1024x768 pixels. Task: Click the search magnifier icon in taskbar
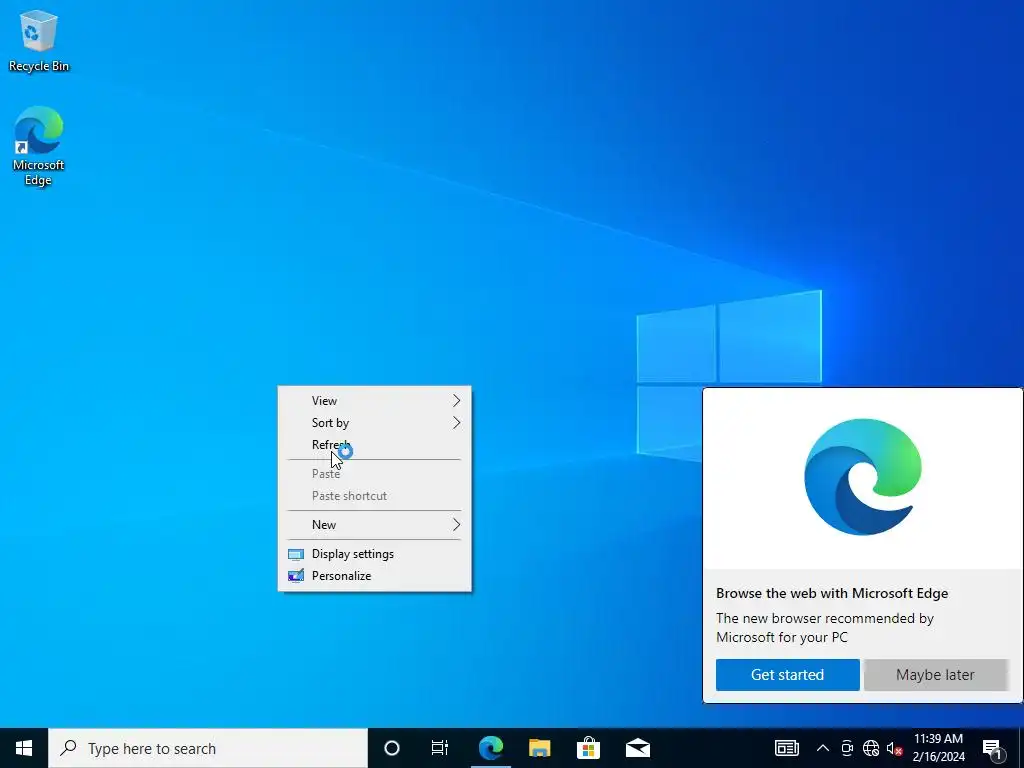pos(68,748)
